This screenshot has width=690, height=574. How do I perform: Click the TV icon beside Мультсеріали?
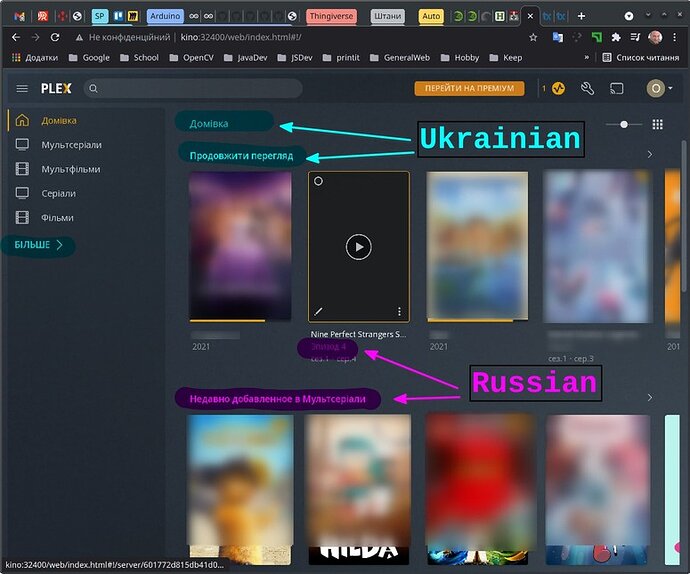22,144
